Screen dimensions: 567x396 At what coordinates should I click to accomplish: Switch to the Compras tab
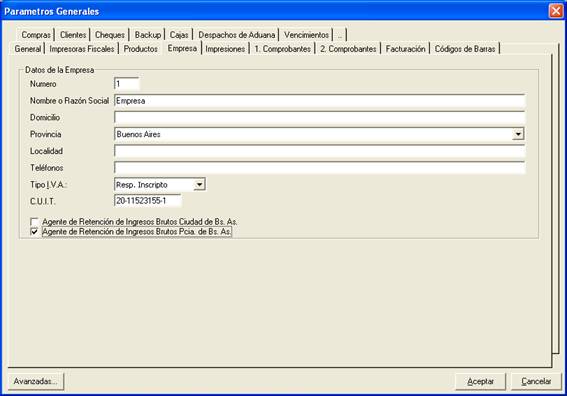(x=36, y=35)
